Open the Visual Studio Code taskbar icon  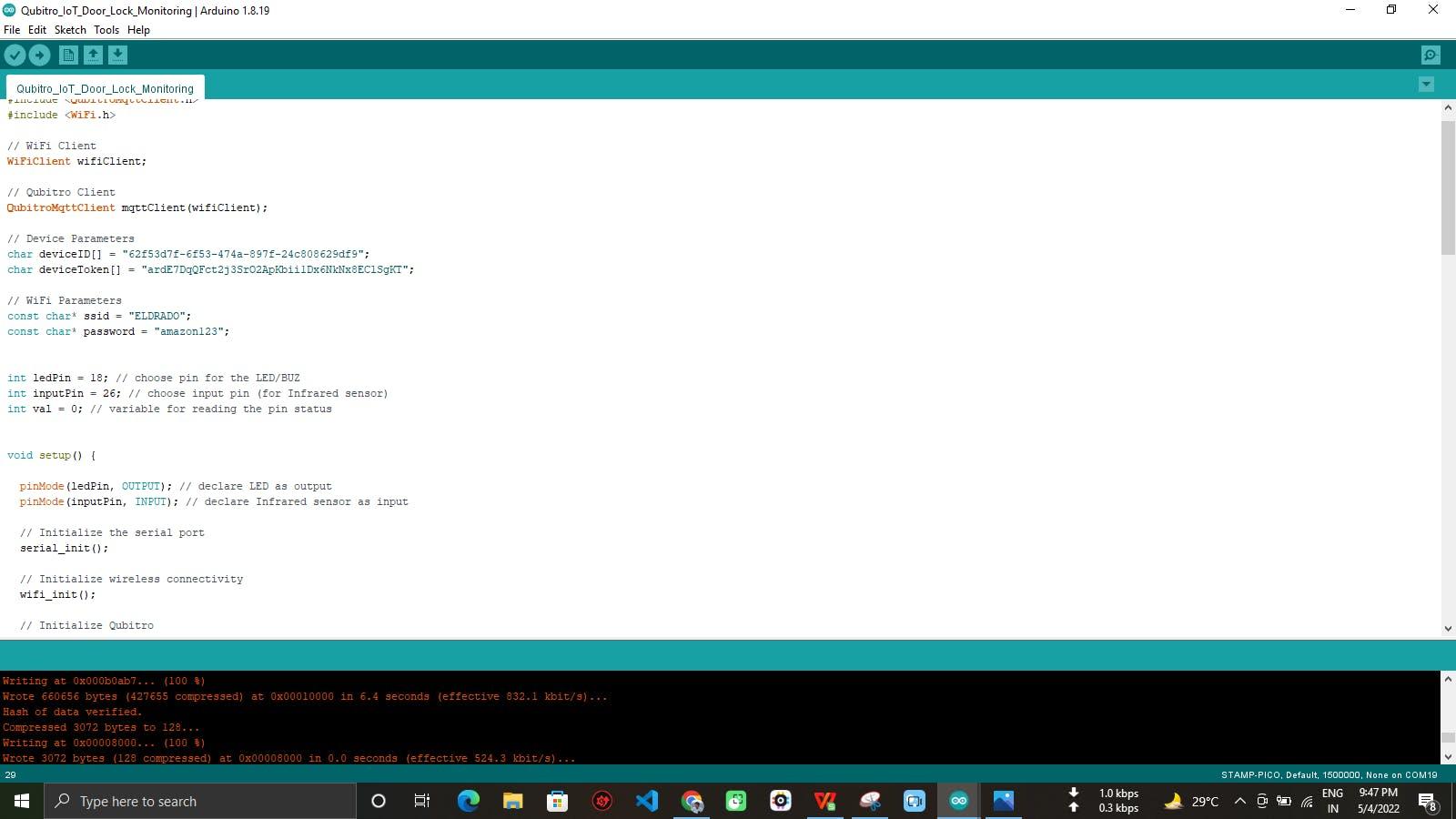646,801
